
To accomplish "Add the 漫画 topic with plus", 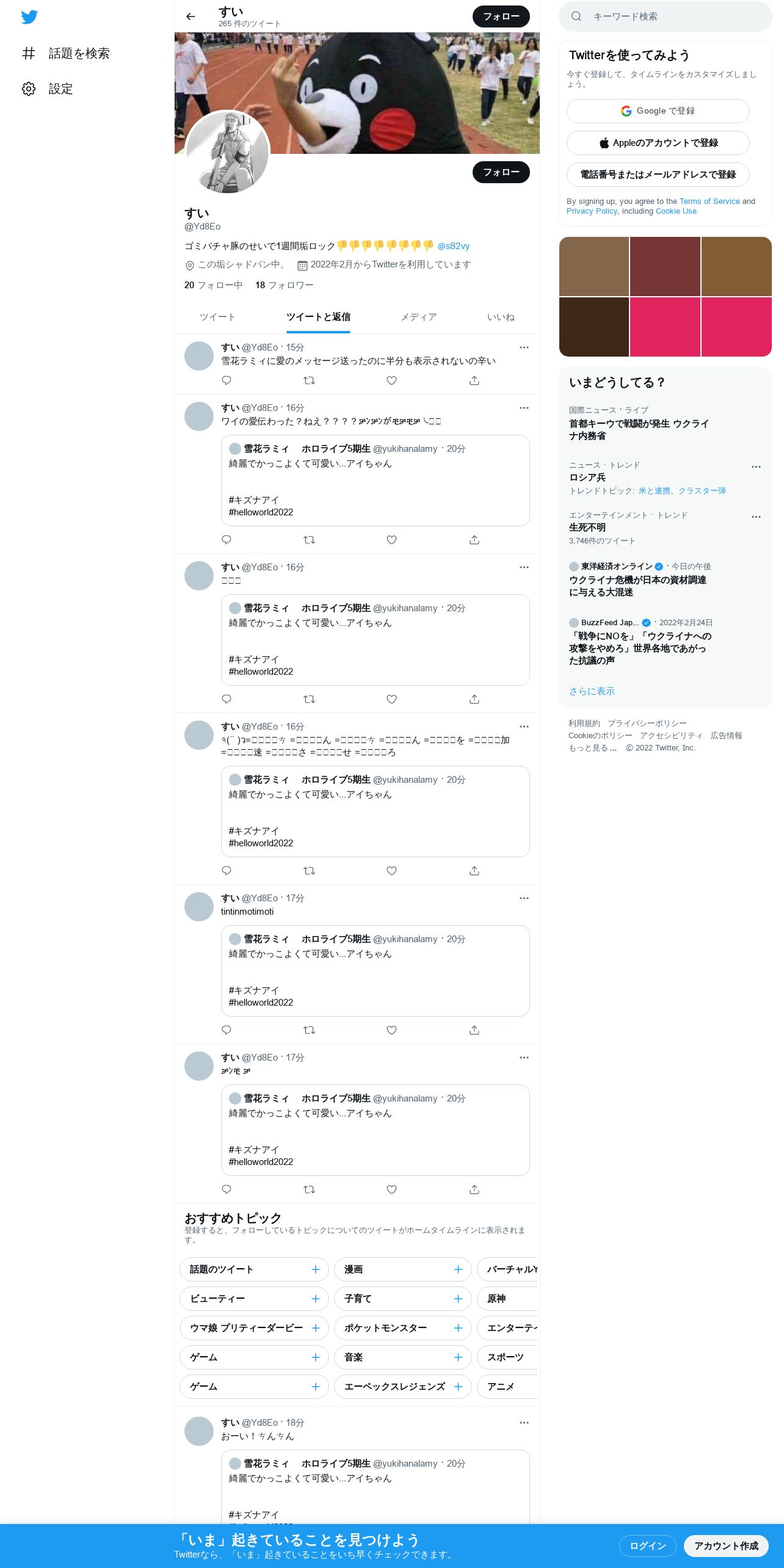I will [458, 1269].
